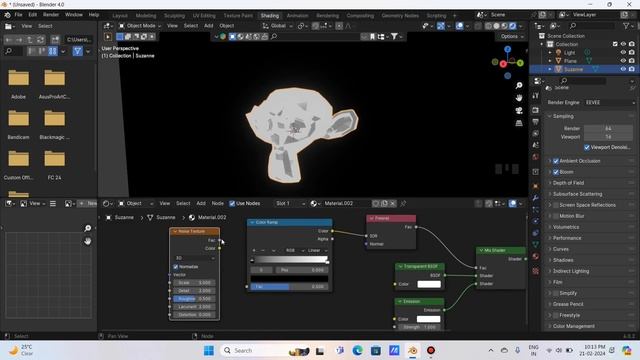Open the Render Engine EEVEE dropdown
Image resolution: width=640 pixels, height=360 pixels.
[609, 102]
